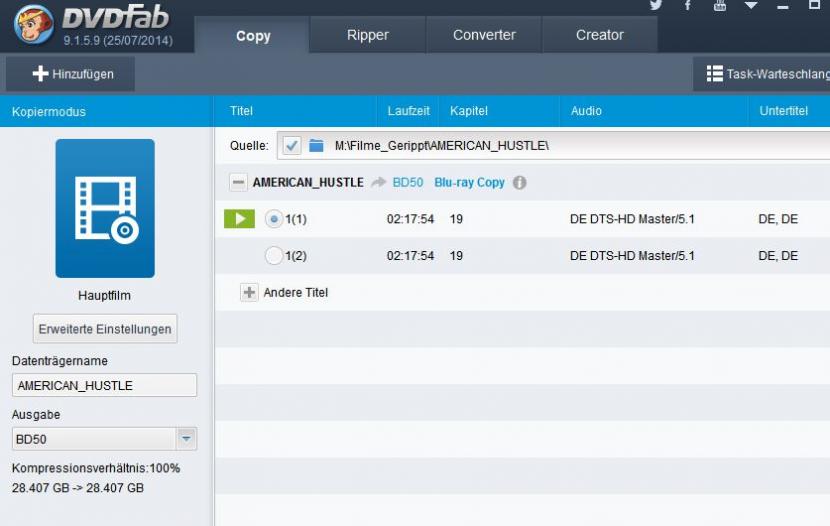The height and width of the screenshot is (526, 830).
Task: Toggle the source Quelle checkbox
Action: click(x=292, y=145)
